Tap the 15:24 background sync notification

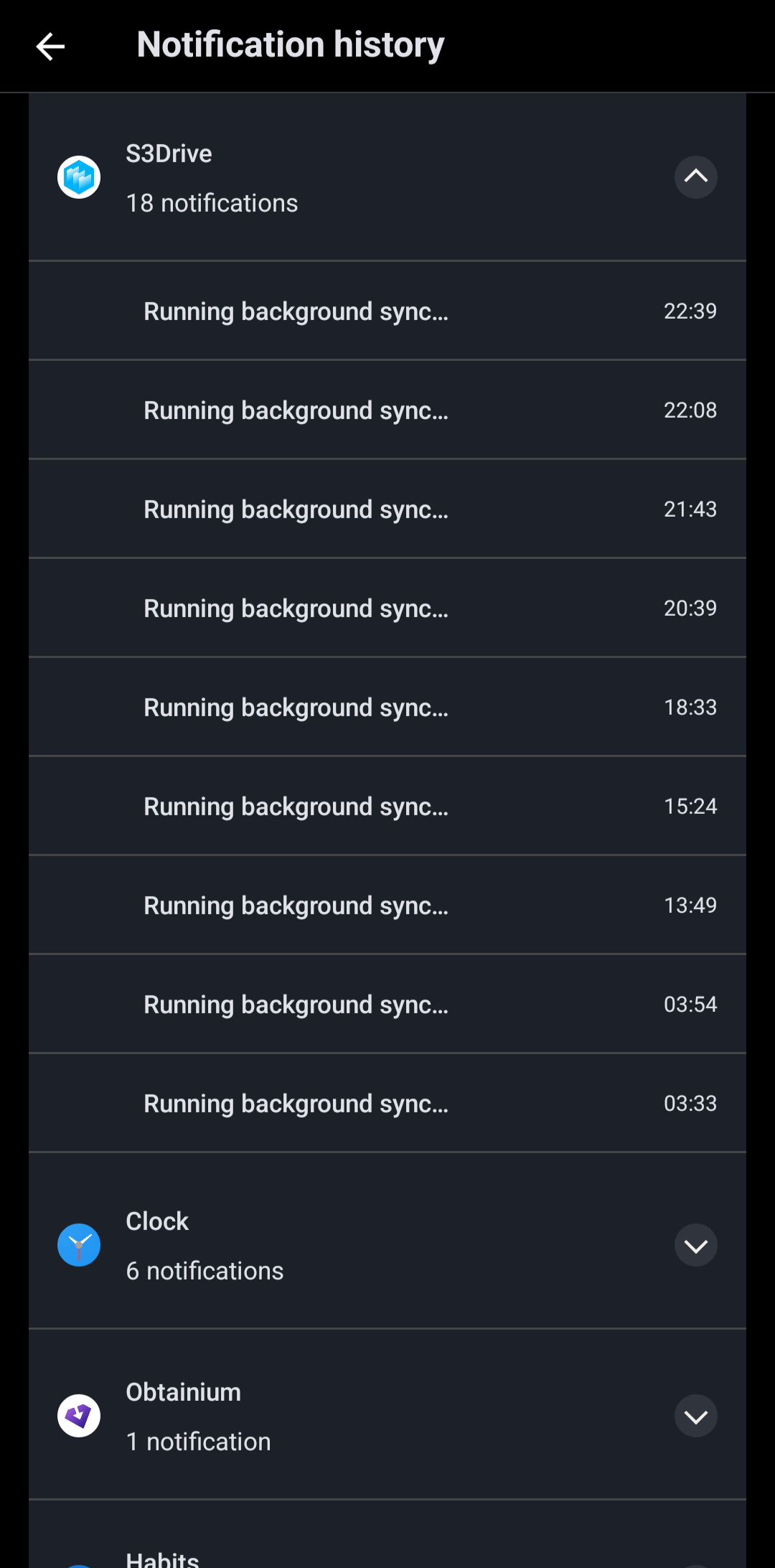click(387, 807)
